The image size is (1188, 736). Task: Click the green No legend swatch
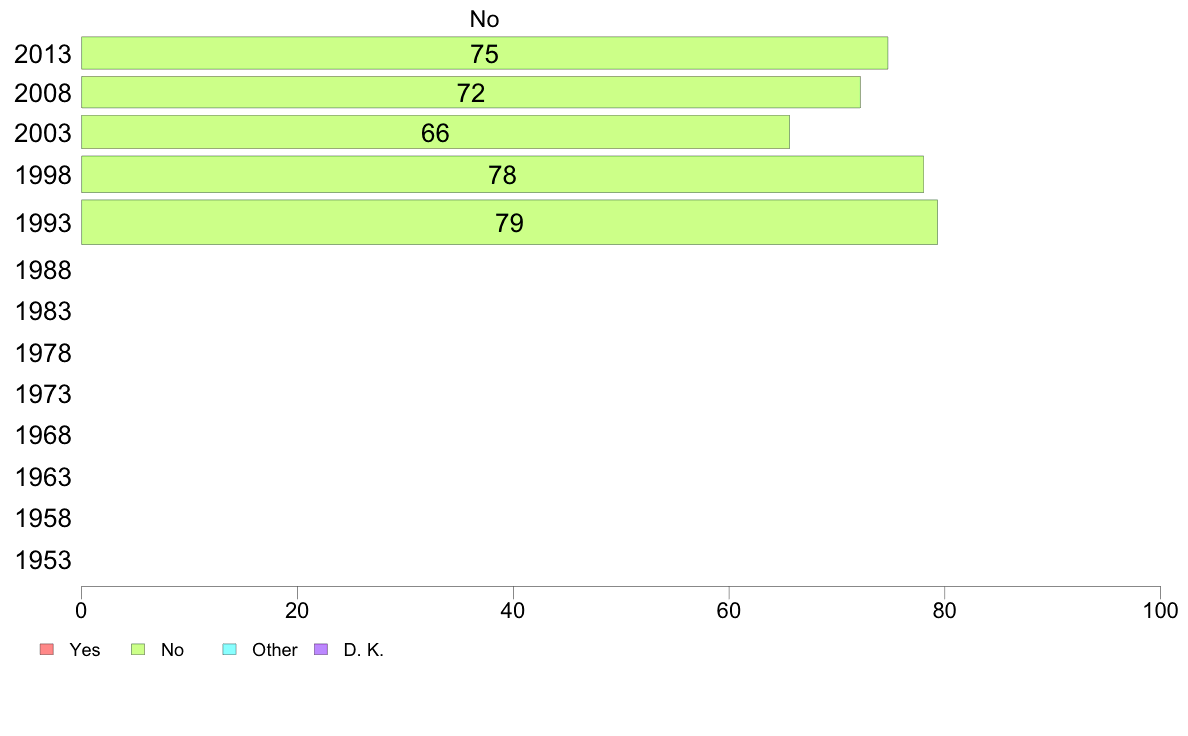pos(138,650)
